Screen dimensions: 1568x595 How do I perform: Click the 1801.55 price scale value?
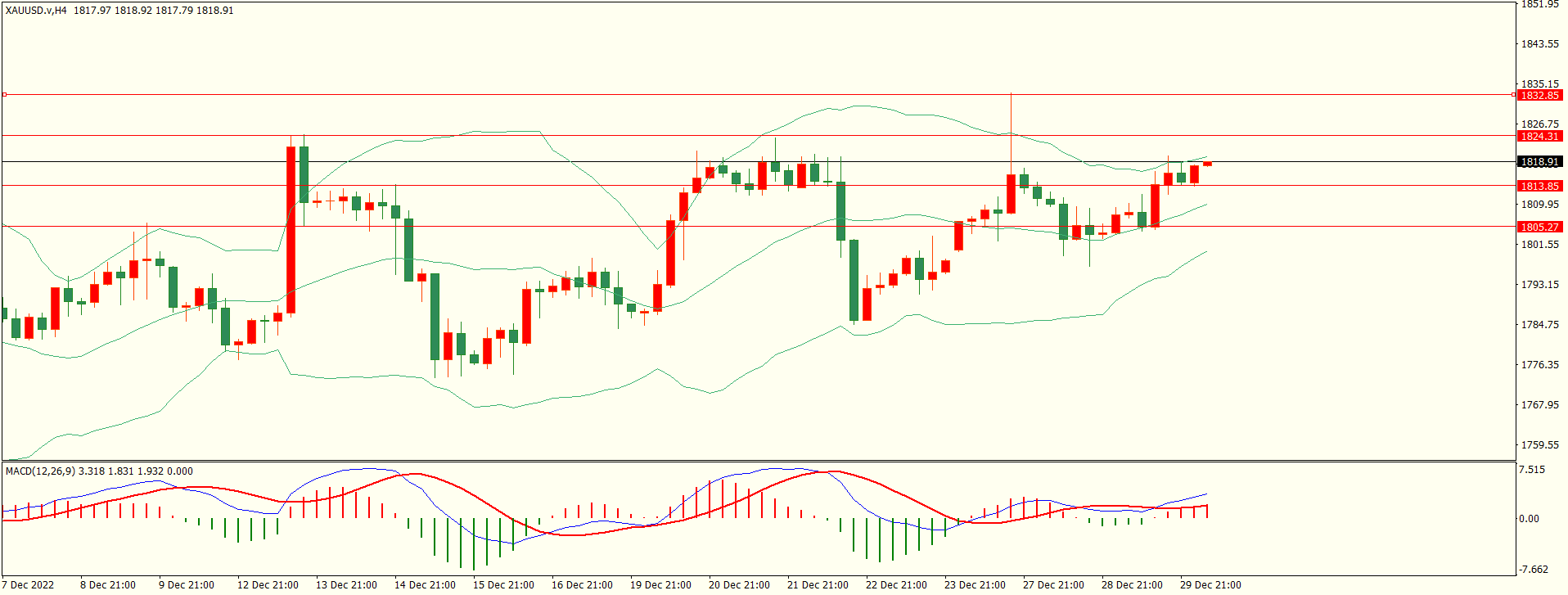coord(1540,245)
